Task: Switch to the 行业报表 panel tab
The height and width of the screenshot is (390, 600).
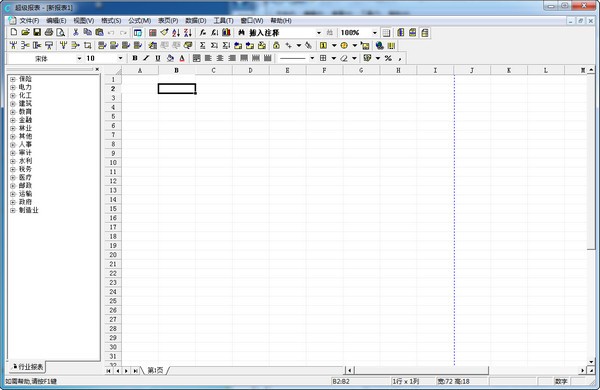Action: pos(28,367)
